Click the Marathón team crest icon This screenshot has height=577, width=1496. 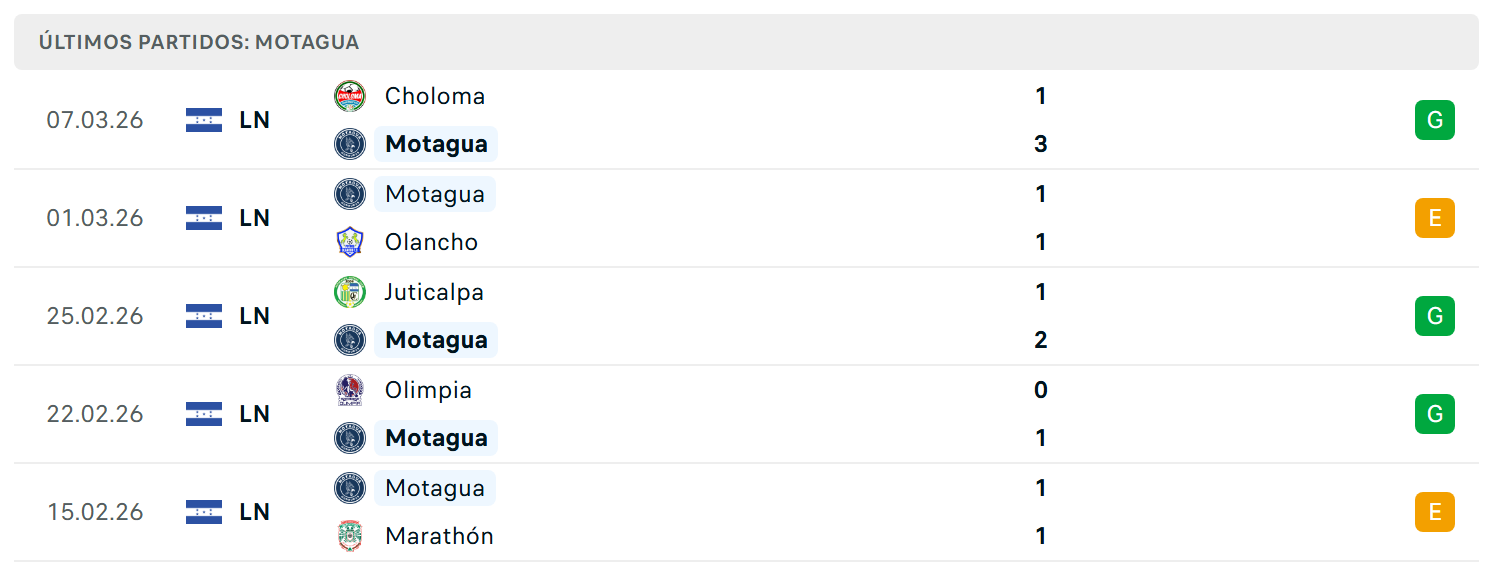point(350,536)
